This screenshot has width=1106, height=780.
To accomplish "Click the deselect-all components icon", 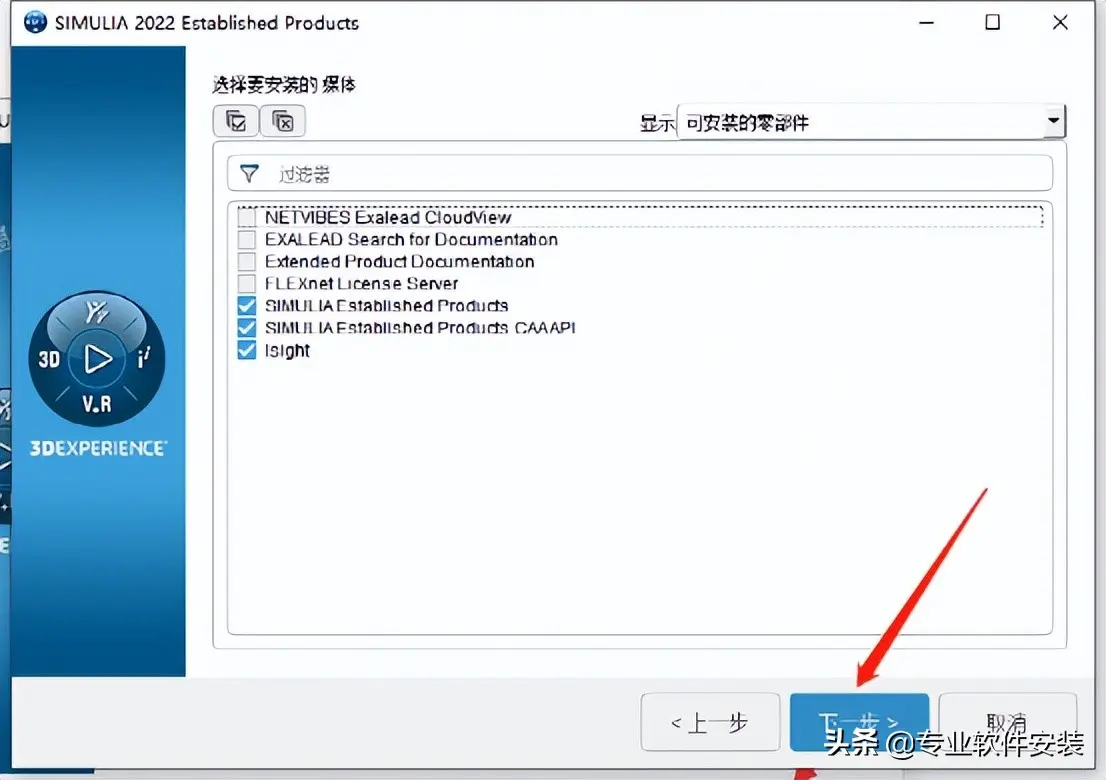I will point(283,121).
